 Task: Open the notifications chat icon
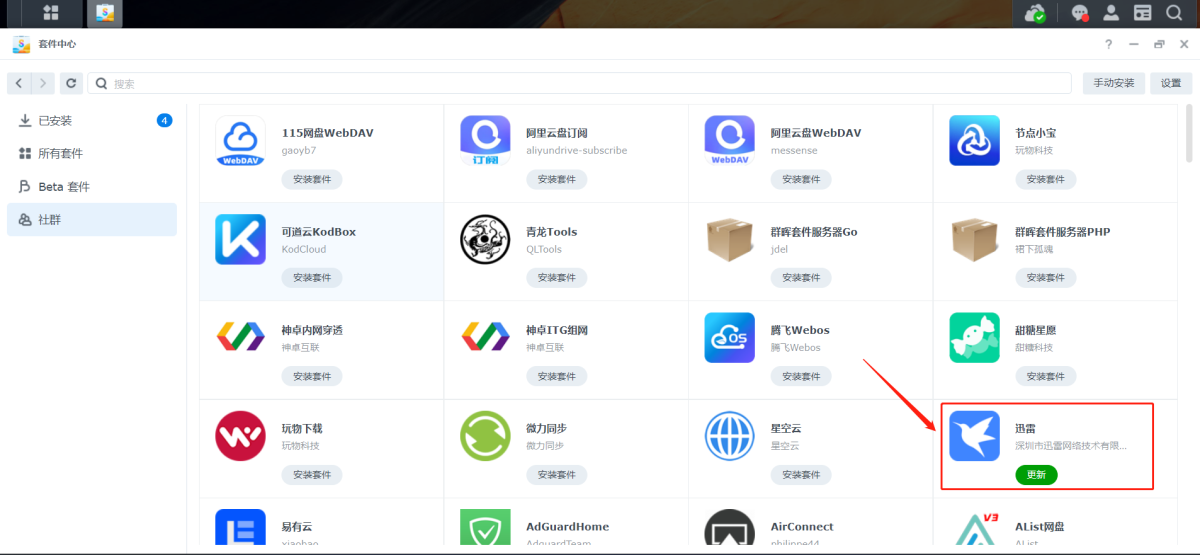pyautogui.click(x=1080, y=13)
